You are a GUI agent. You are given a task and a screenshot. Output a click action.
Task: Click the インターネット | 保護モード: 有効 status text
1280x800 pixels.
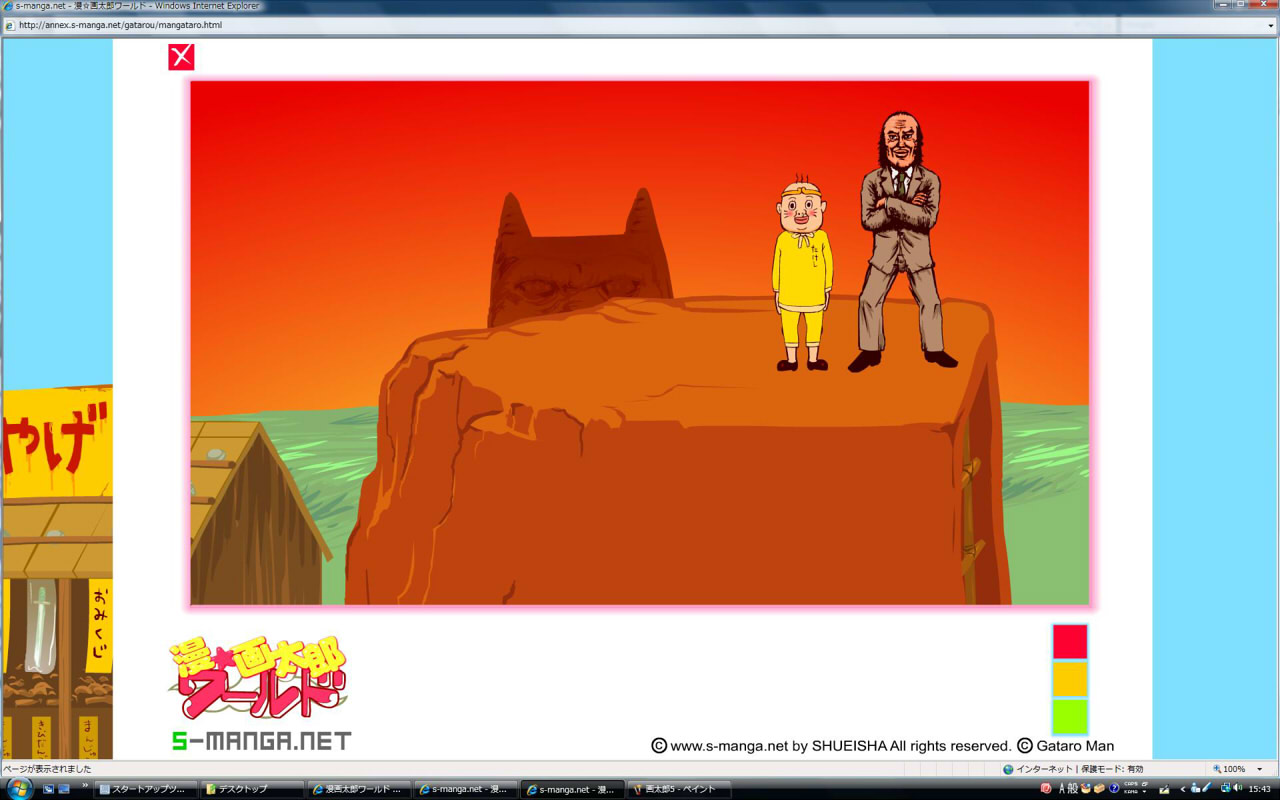pyautogui.click(x=1079, y=769)
